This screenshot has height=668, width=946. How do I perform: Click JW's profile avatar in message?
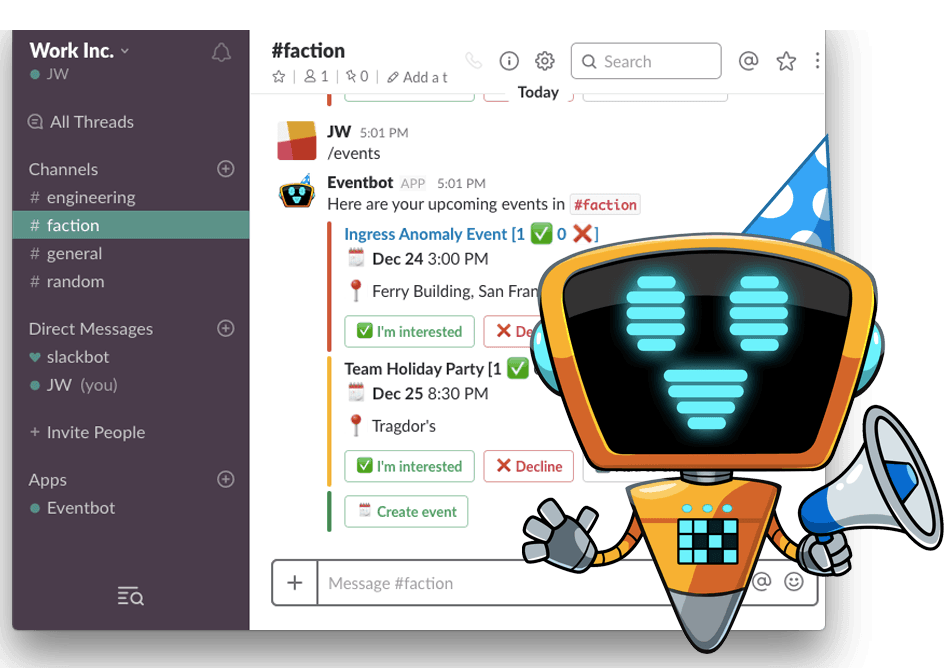pos(296,141)
